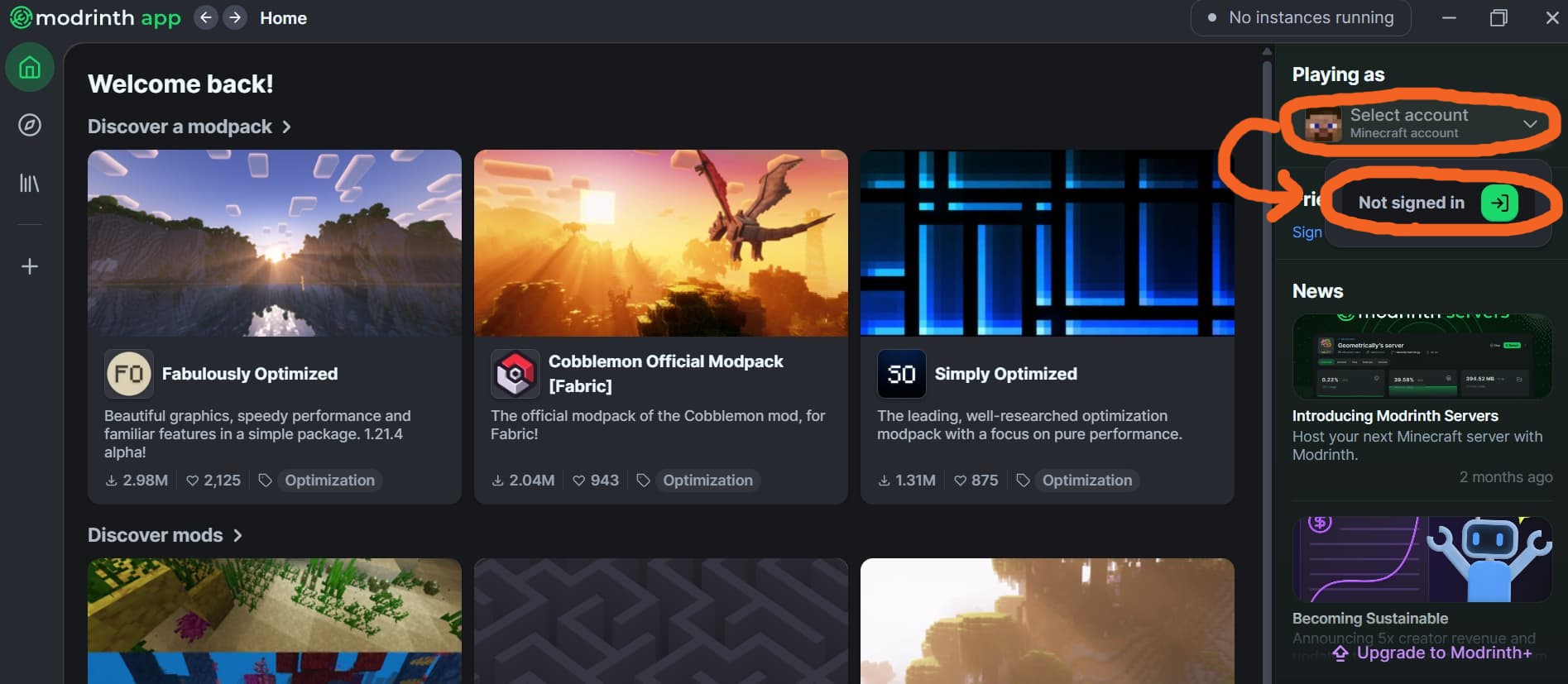Click Simply Optimized description text
The image size is (1568, 684).
point(1029,425)
